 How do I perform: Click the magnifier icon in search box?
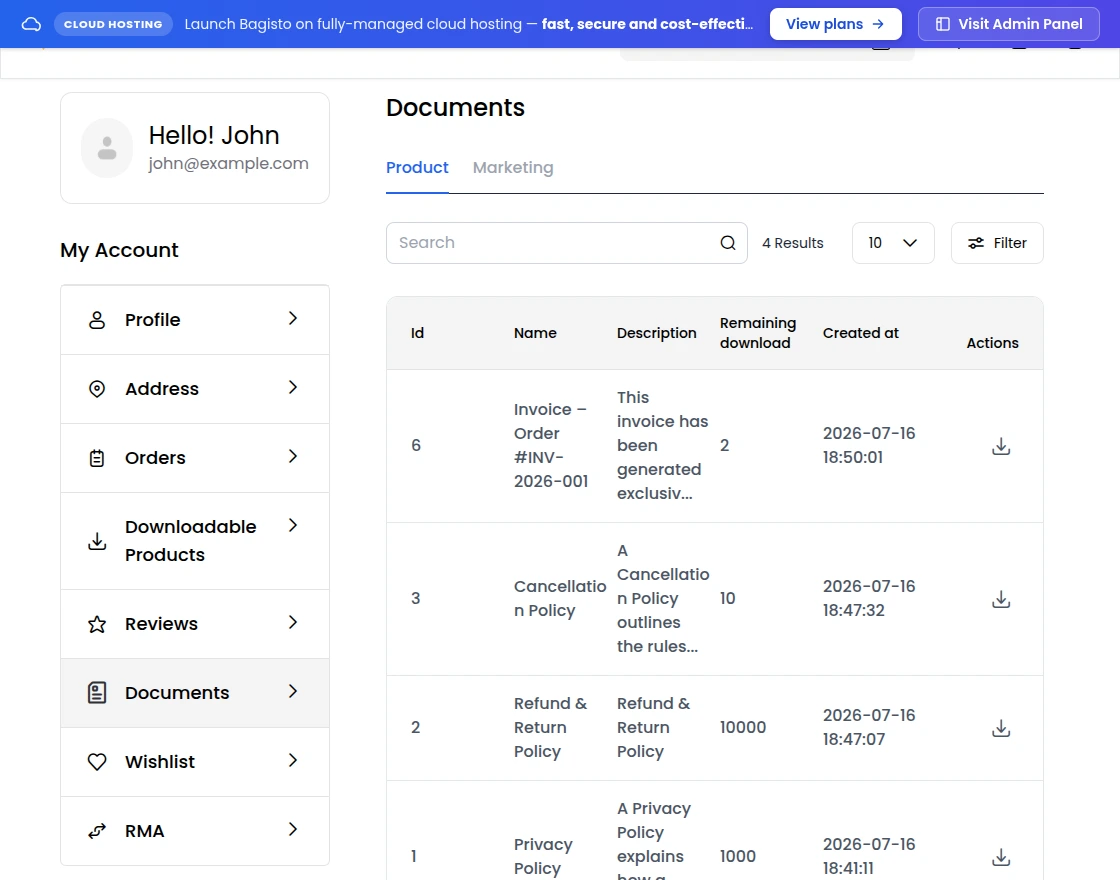click(728, 243)
